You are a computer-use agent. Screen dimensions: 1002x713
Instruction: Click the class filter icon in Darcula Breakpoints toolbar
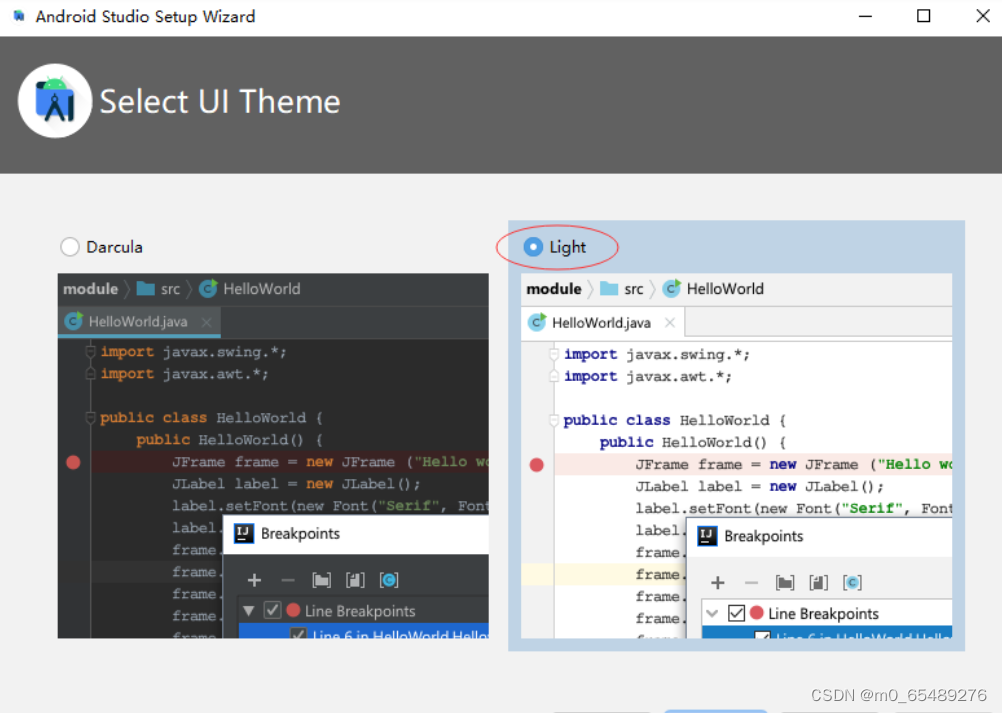point(389,580)
